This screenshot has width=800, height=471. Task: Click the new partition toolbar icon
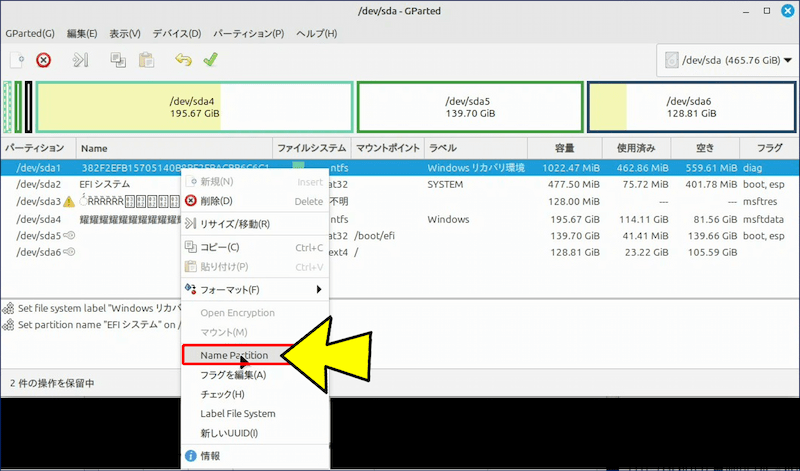[15, 60]
